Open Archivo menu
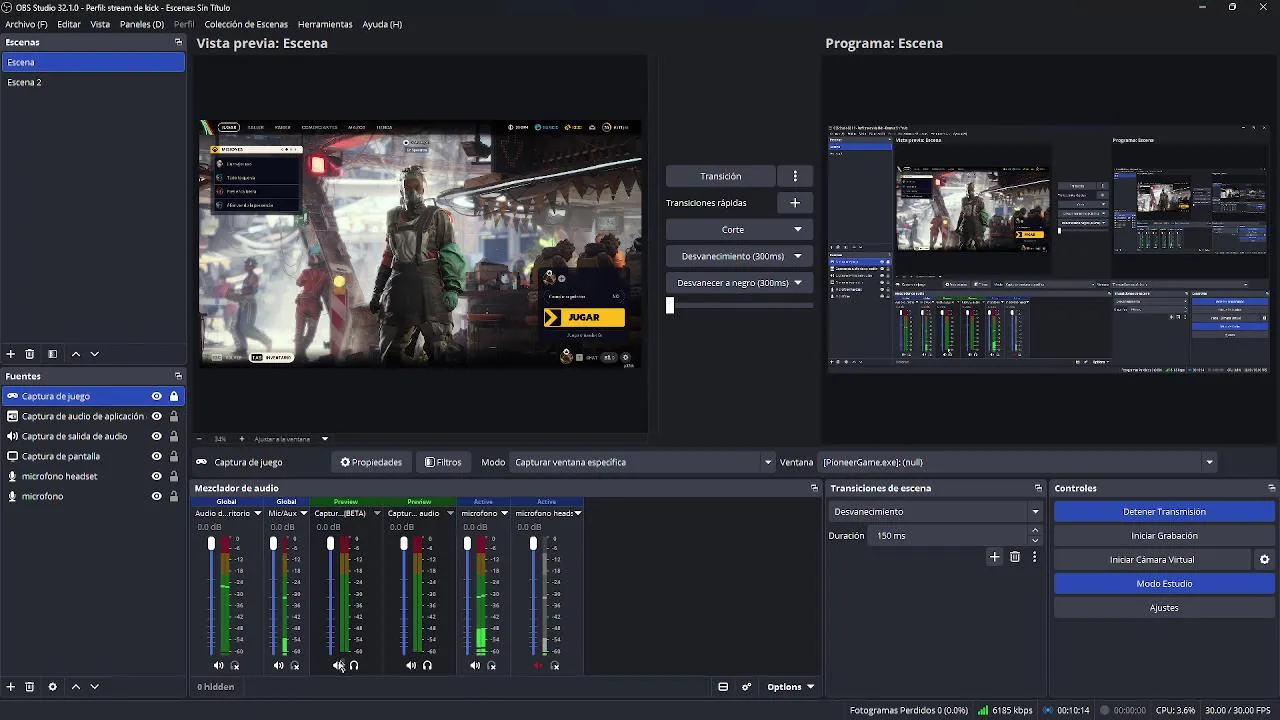The width and height of the screenshot is (1280, 720). point(26,24)
